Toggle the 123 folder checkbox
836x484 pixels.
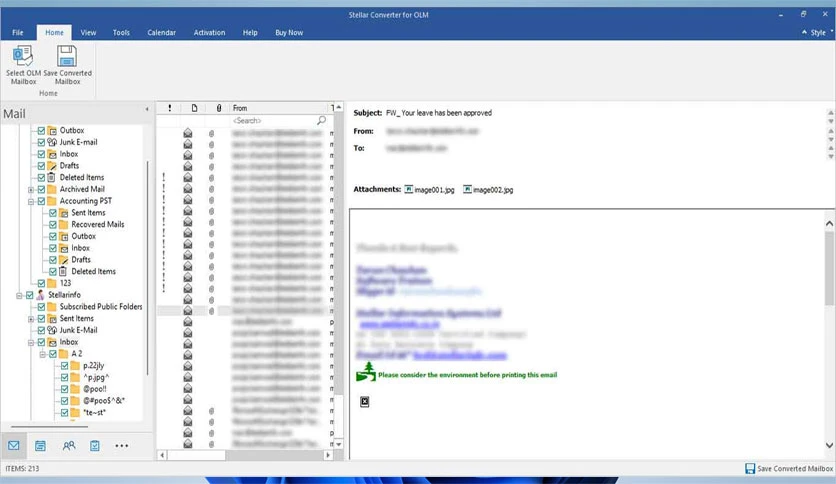(41, 283)
